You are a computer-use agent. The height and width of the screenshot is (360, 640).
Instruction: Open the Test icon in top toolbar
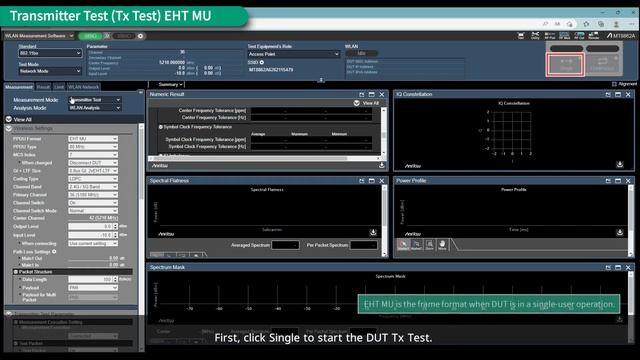click(x=521, y=36)
